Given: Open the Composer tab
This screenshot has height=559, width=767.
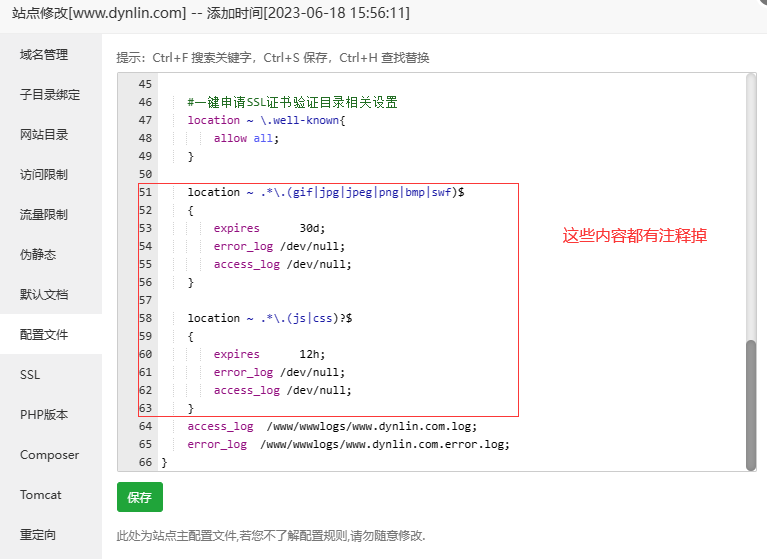Looking at the screenshot, I should pos(49,455).
